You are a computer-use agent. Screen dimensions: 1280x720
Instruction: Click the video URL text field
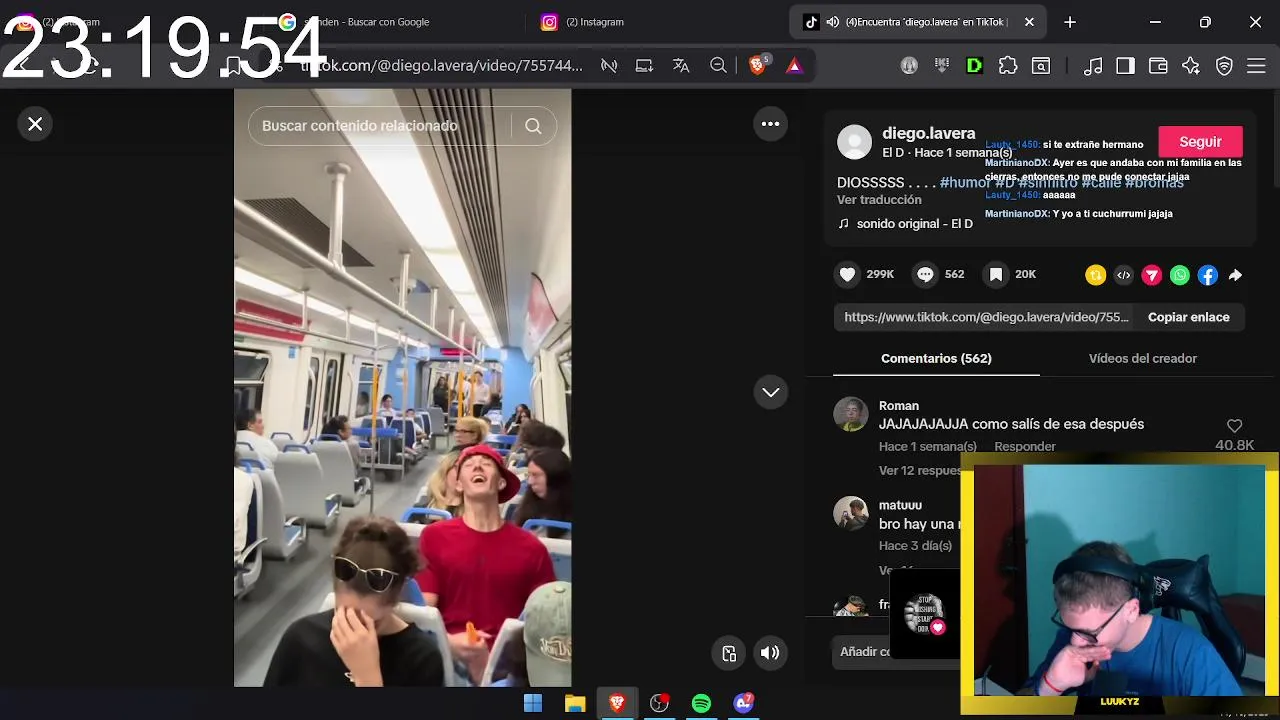[986, 317]
